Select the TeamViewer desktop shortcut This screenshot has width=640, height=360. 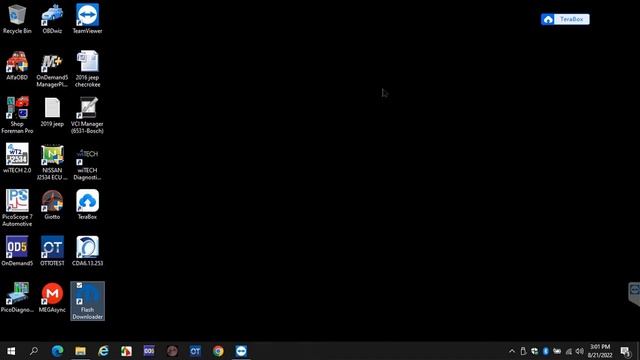pos(87,19)
